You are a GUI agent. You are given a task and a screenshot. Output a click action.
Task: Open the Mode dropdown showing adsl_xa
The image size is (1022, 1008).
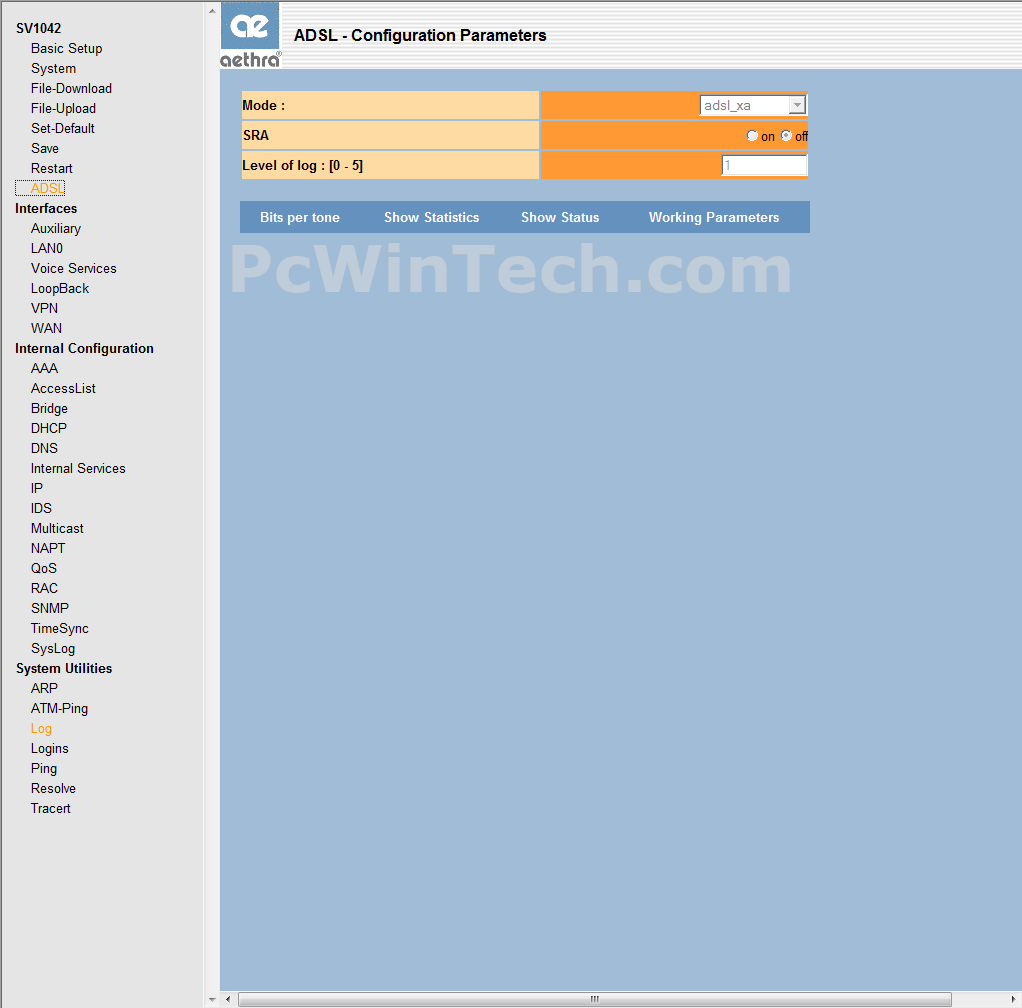tap(753, 106)
